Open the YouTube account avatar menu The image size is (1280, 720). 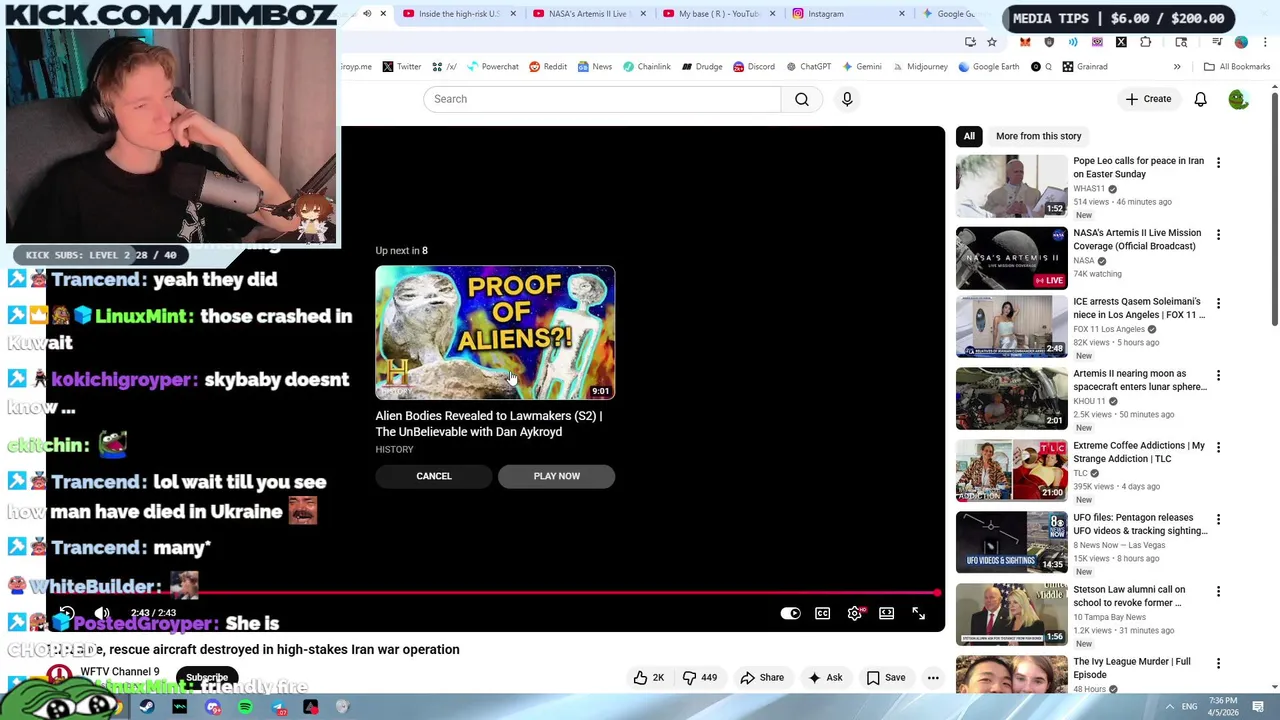[1238, 99]
